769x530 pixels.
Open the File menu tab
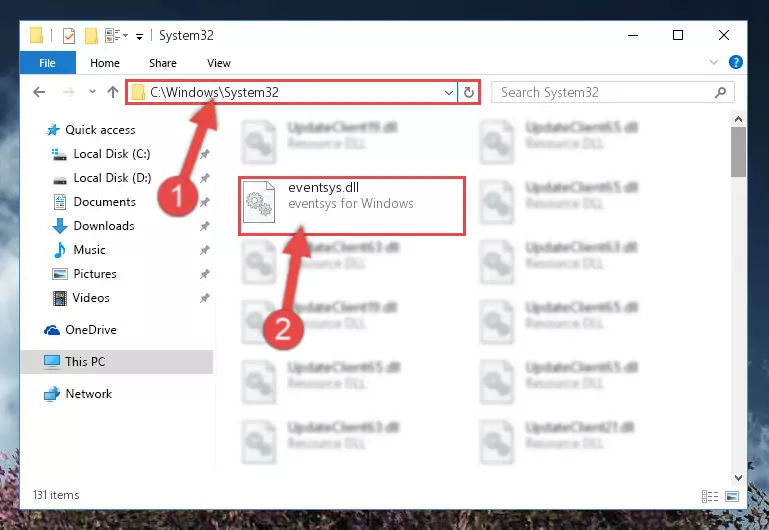click(x=48, y=63)
